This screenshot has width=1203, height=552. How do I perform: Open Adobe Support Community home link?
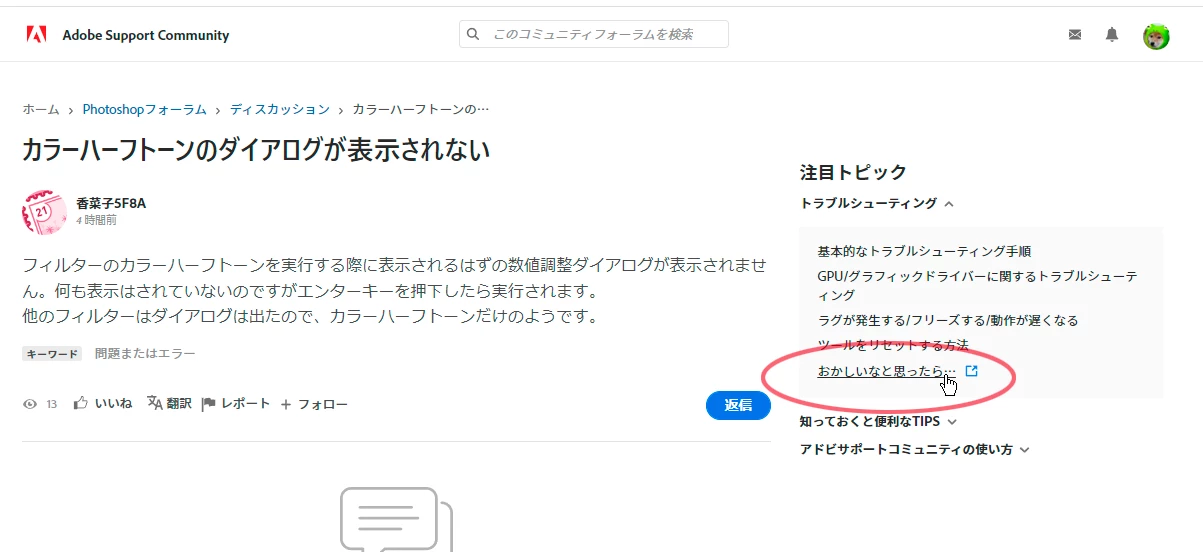click(146, 35)
